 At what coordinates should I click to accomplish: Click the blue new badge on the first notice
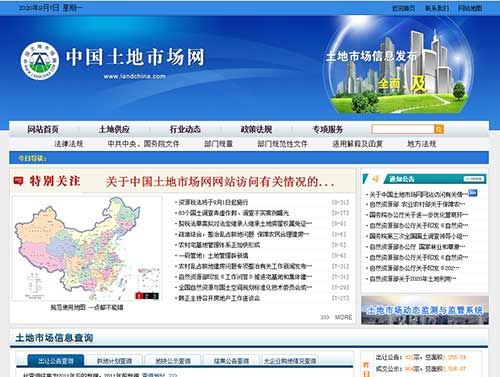click(473, 193)
